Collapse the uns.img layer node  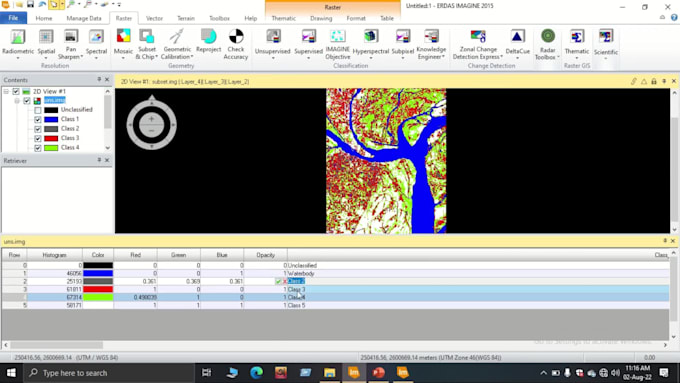click(x=17, y=101)
